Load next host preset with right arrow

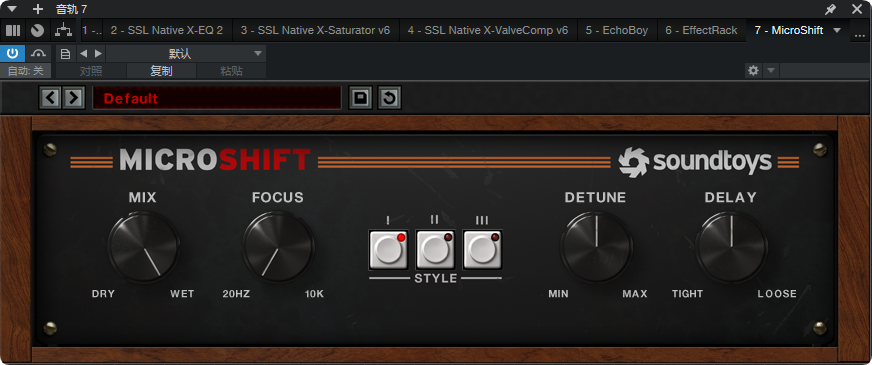[x=98, y=53]
